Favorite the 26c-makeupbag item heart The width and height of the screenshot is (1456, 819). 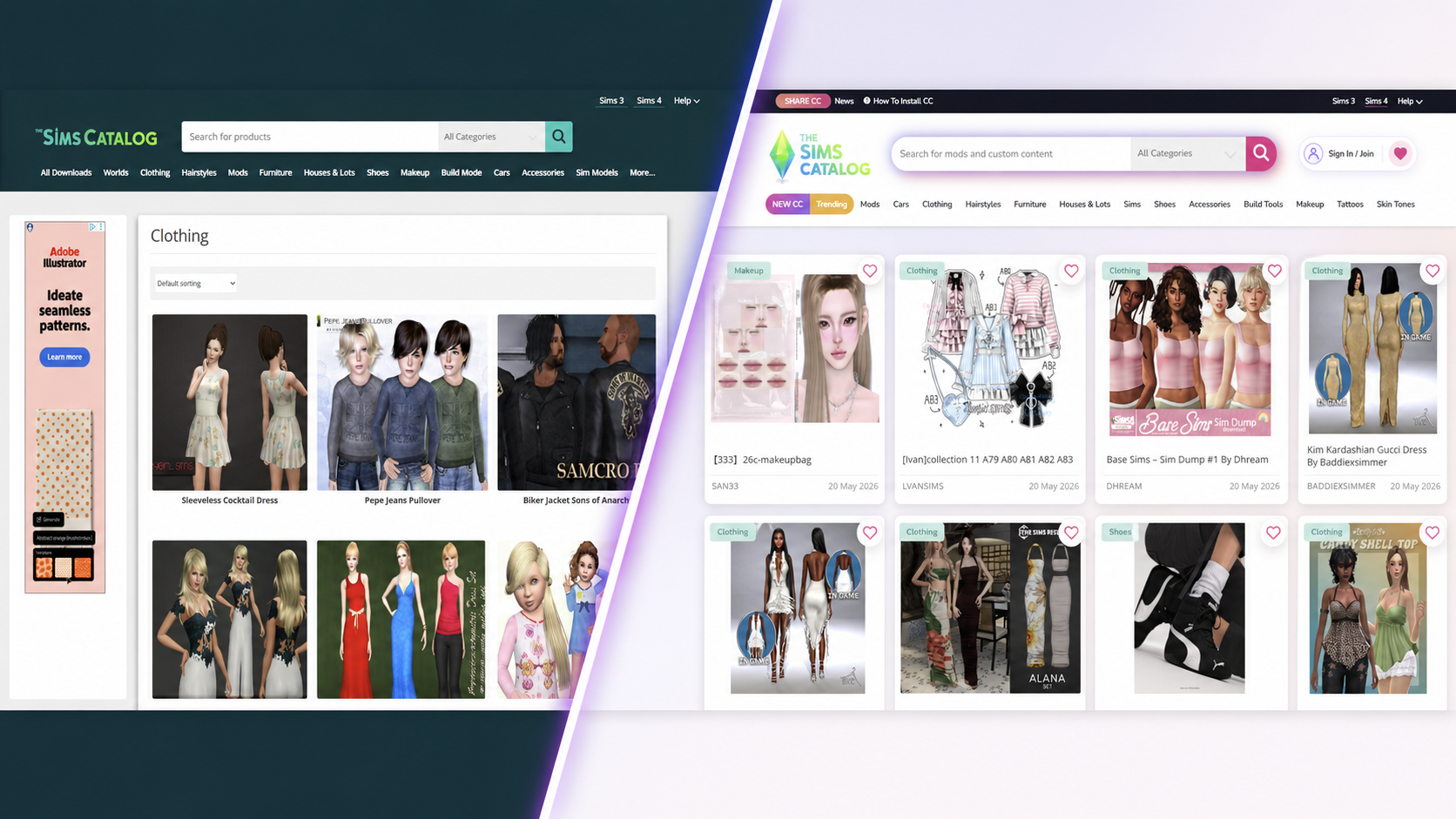point(869,271)
